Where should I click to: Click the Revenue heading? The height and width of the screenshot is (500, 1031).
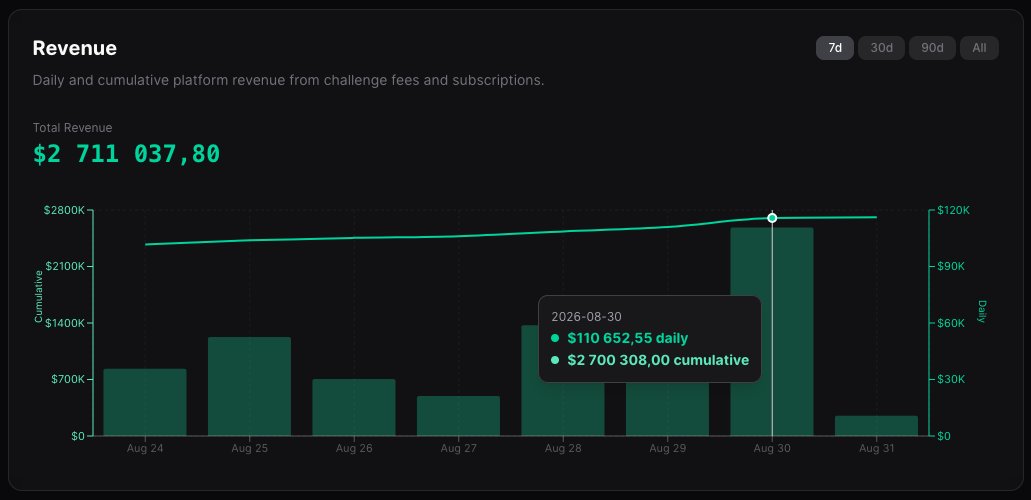click(x=75, y=48)
